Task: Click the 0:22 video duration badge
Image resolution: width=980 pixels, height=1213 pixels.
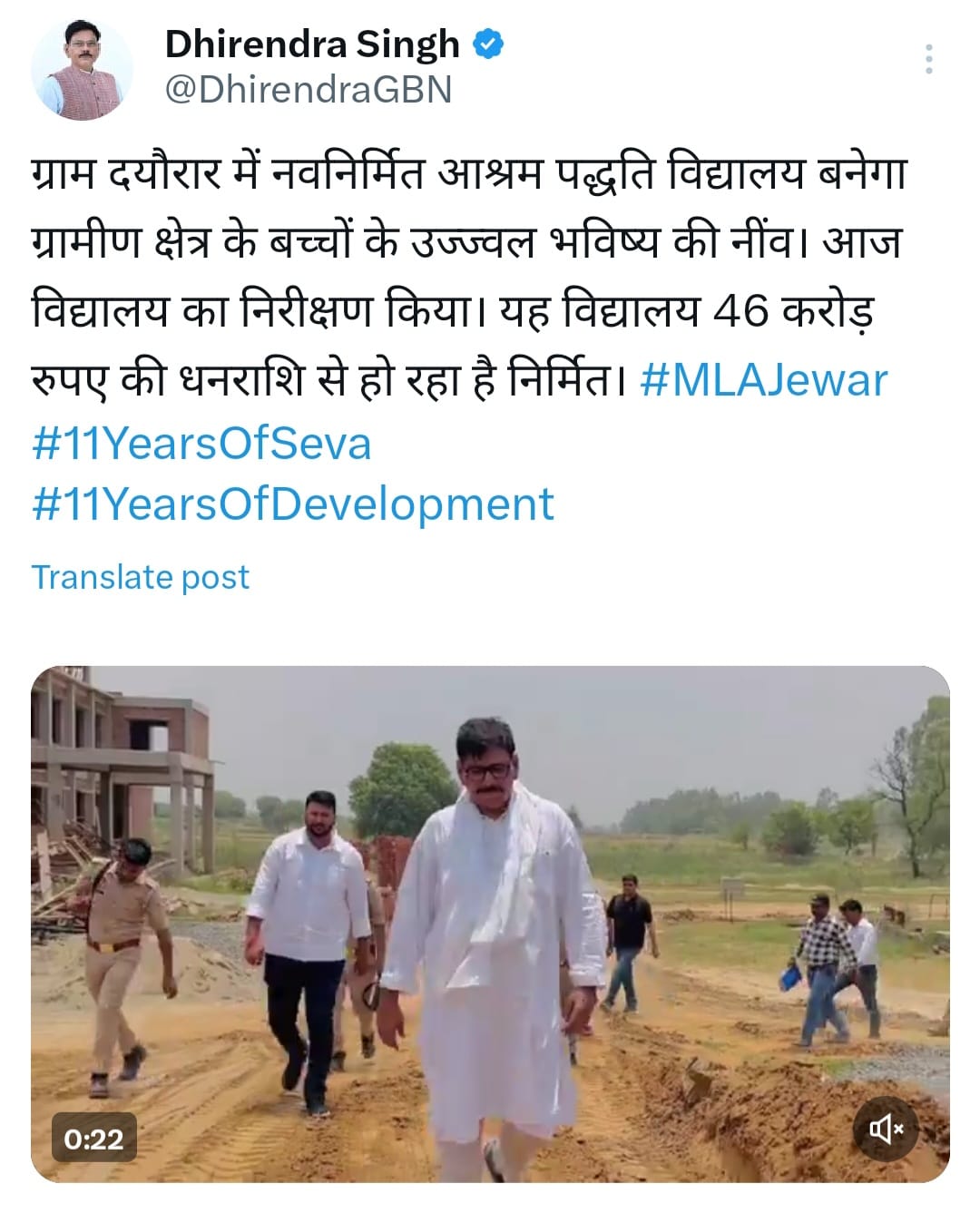Action: click(x=93, y=1138)
